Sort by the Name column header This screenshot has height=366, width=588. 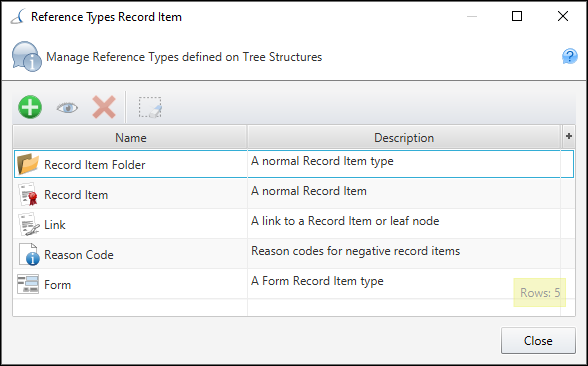point(130,138)
